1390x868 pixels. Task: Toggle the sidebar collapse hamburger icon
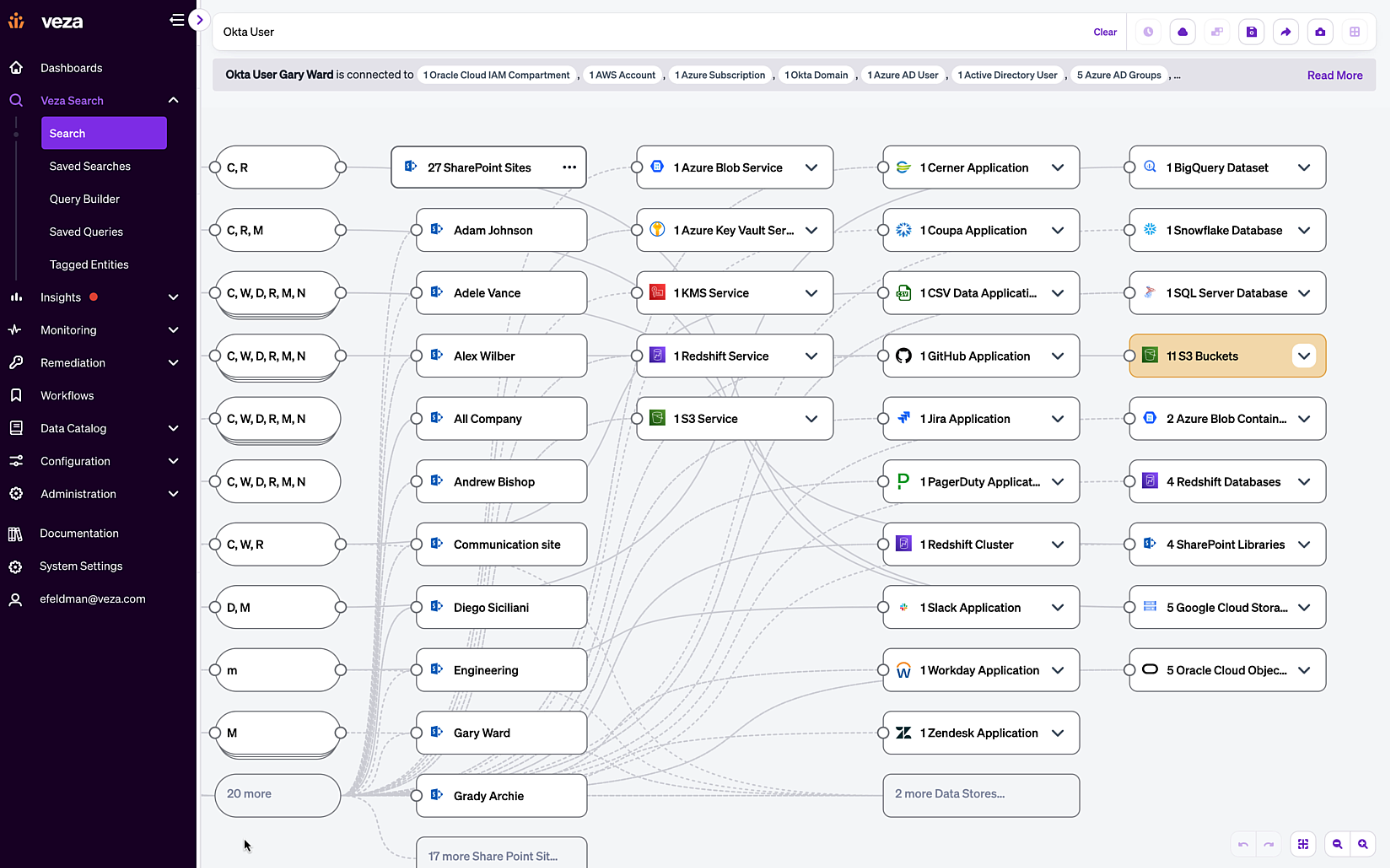coord(177,20)
